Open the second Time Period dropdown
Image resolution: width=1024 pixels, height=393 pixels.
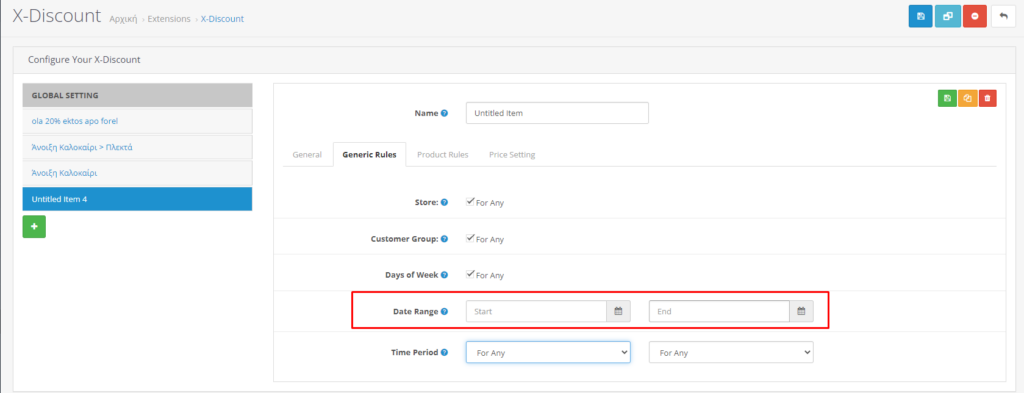[x=731, y=353]
